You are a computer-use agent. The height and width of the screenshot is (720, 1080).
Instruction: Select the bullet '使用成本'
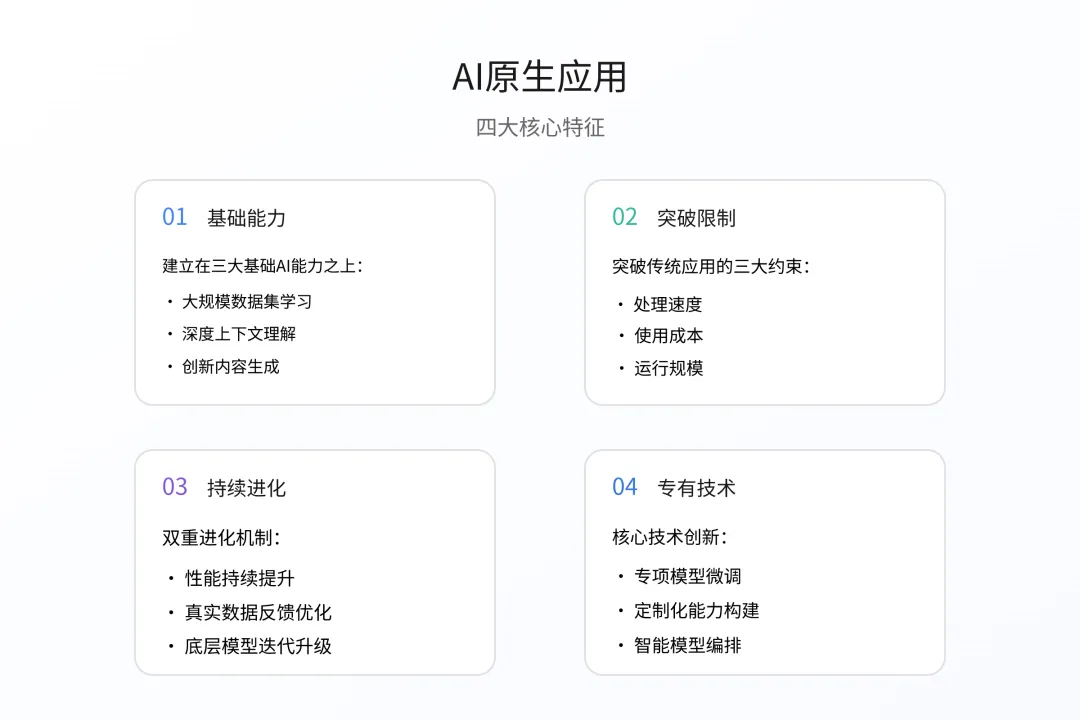(668, 336)
